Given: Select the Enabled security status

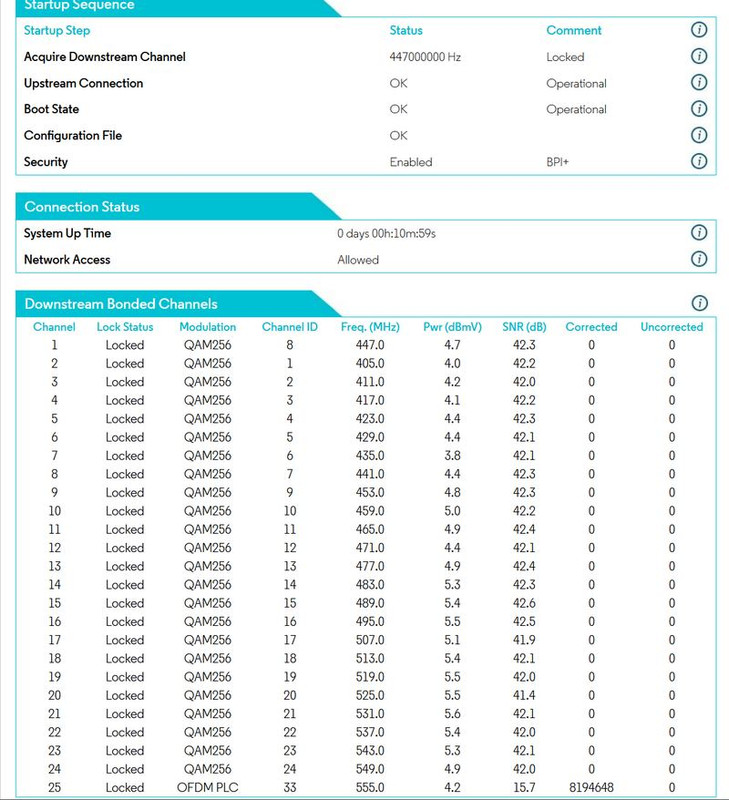Looking at the screenshot, I should pyautogui.click(x=411, y=162).
